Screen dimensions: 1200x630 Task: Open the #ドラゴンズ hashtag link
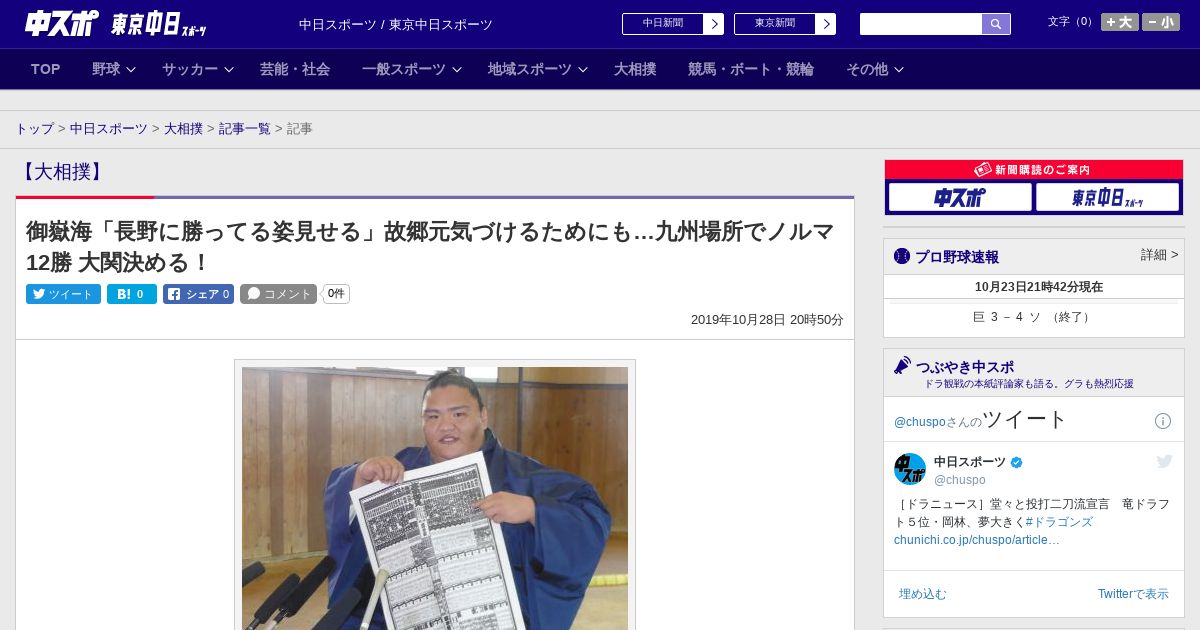pyautogui.click(x=1059, y=522)
